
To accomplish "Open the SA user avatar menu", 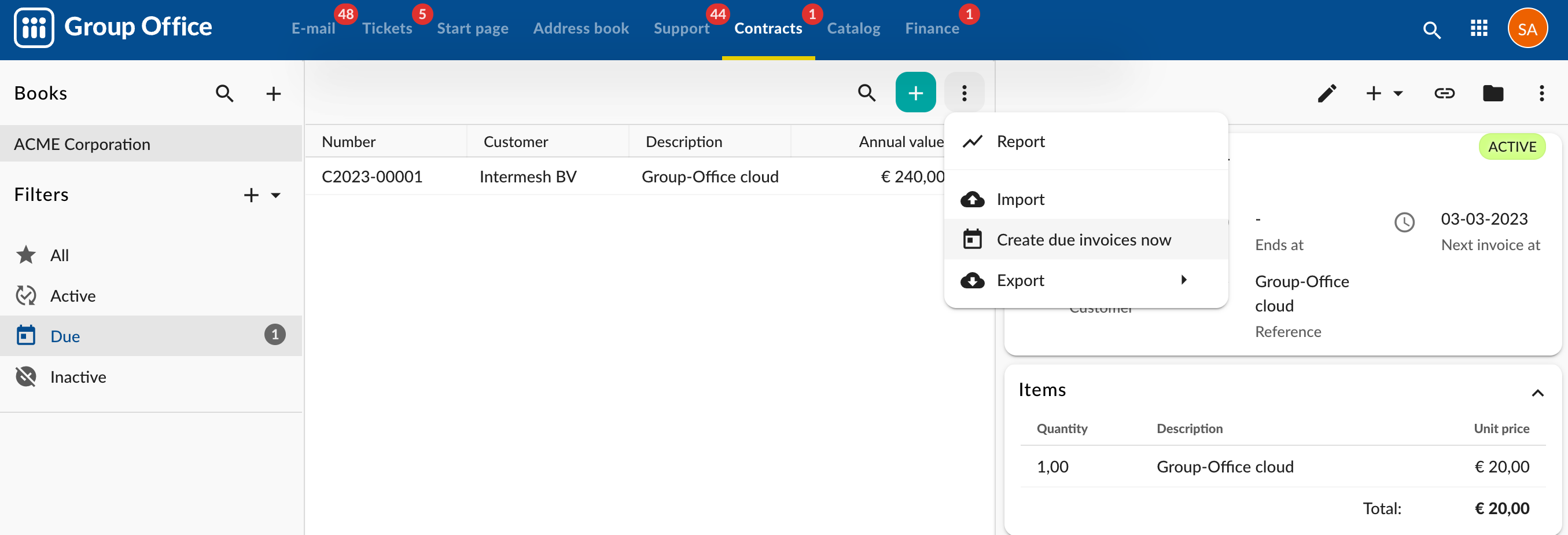I will click(1527, 28).
